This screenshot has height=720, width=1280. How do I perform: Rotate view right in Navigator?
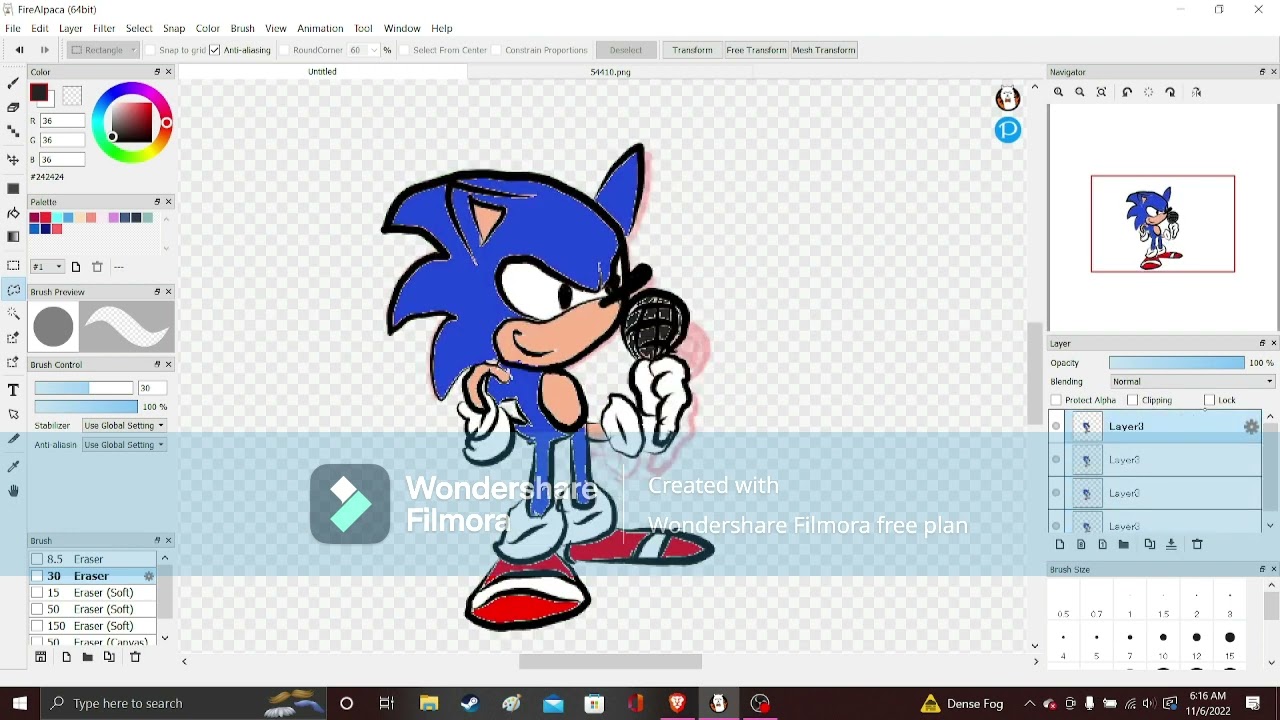click(1170, 92)
